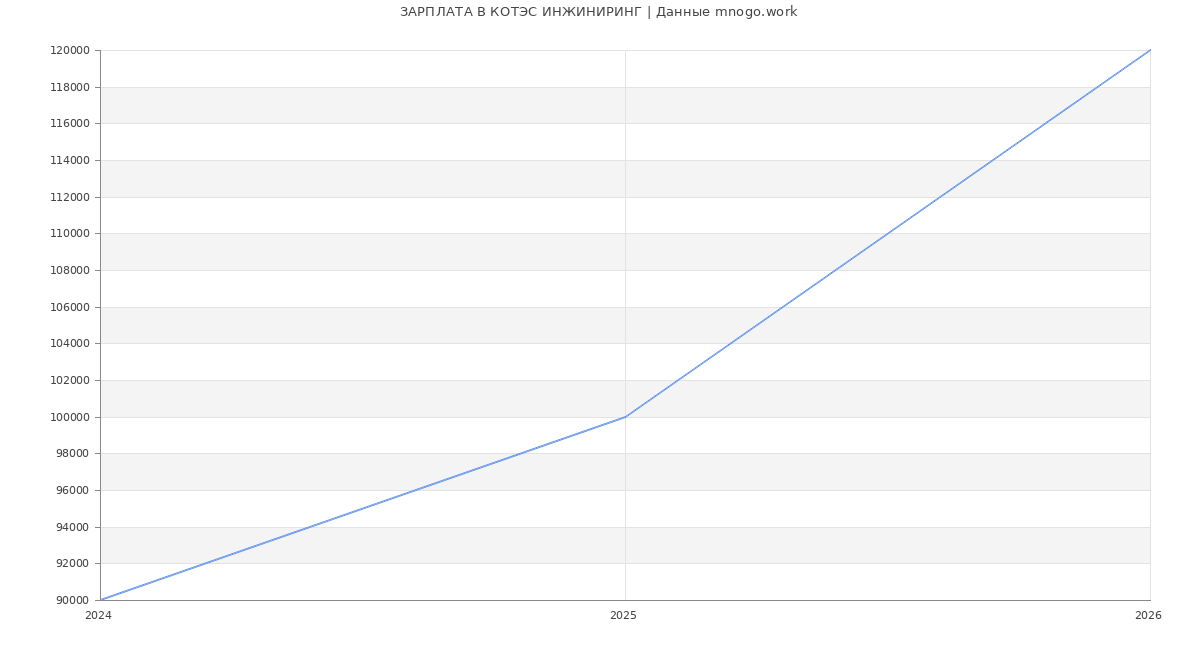Viewport: 1200px width, 650px height.
Task: Click the 2026 x-axis label
Action: pyautogui.click(x=1147, y=616)
